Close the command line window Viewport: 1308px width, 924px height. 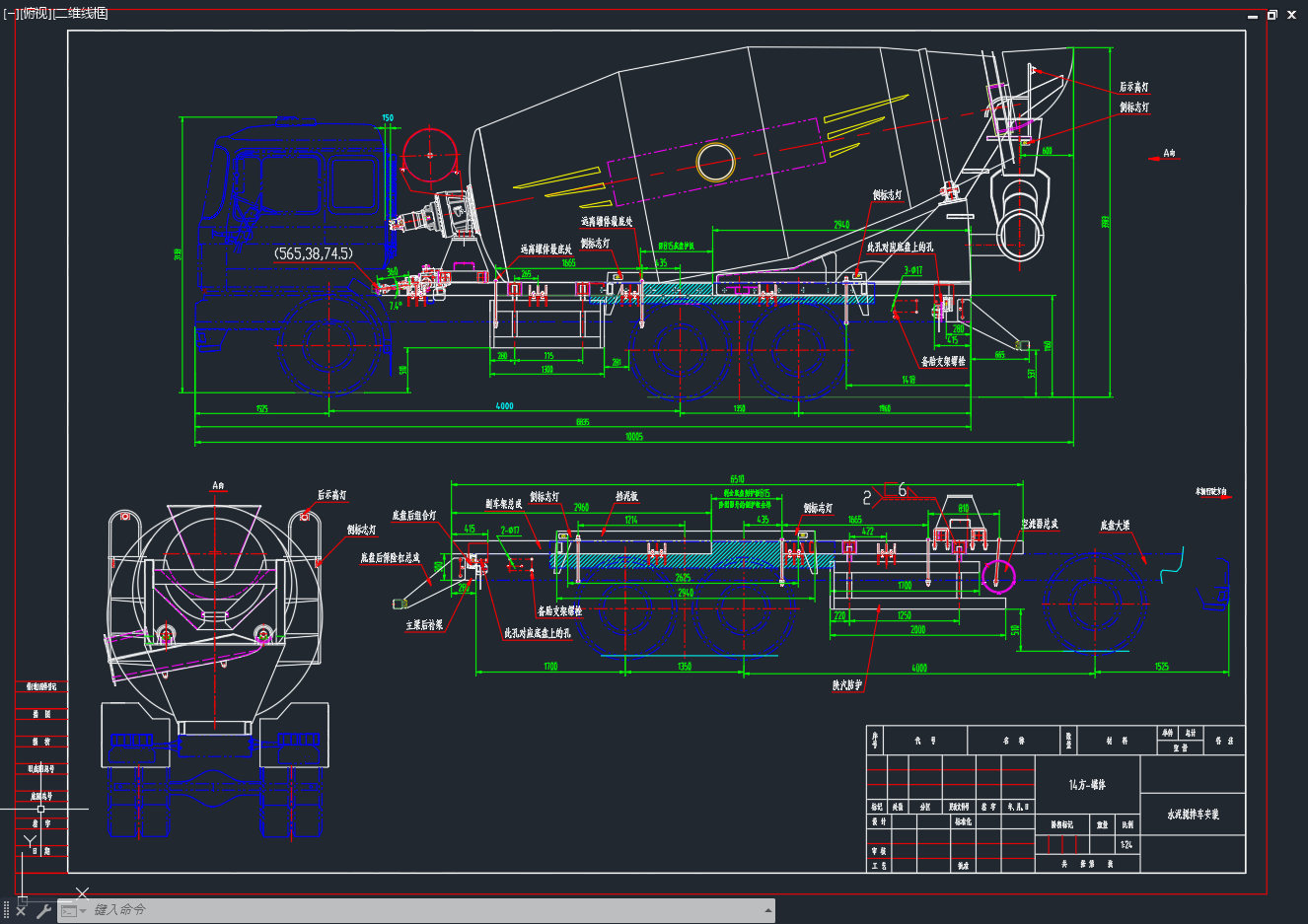click(x=21, y=910)
